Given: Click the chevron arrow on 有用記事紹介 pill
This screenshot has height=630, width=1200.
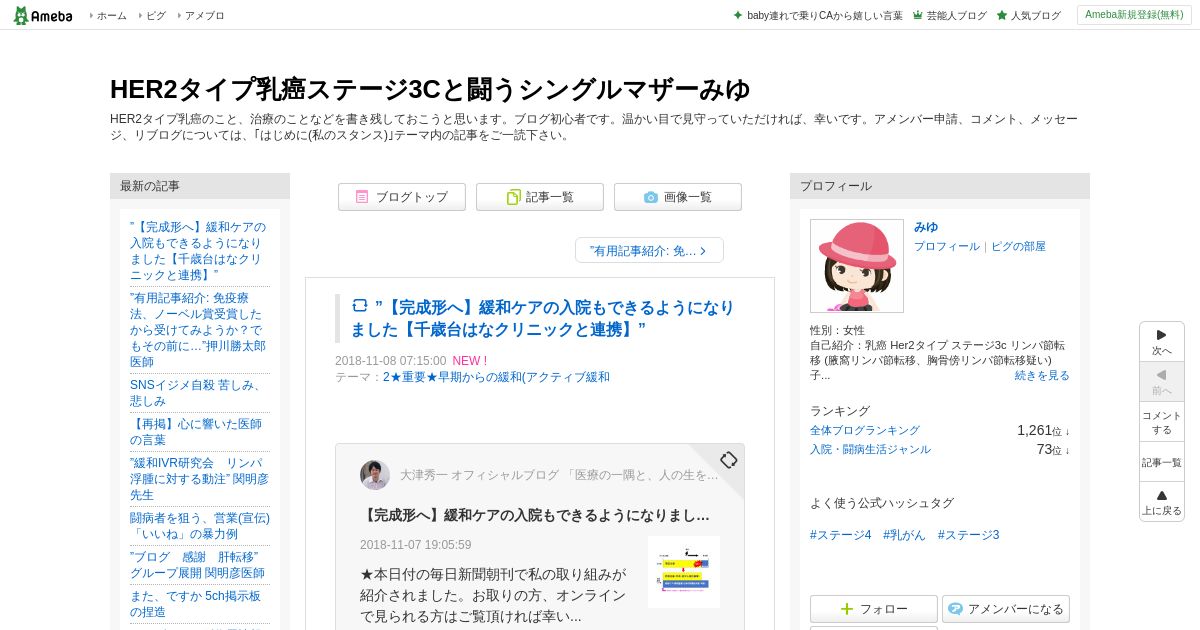Looking at the screenshot, I should pyautogui.click(x=703, y=251).
